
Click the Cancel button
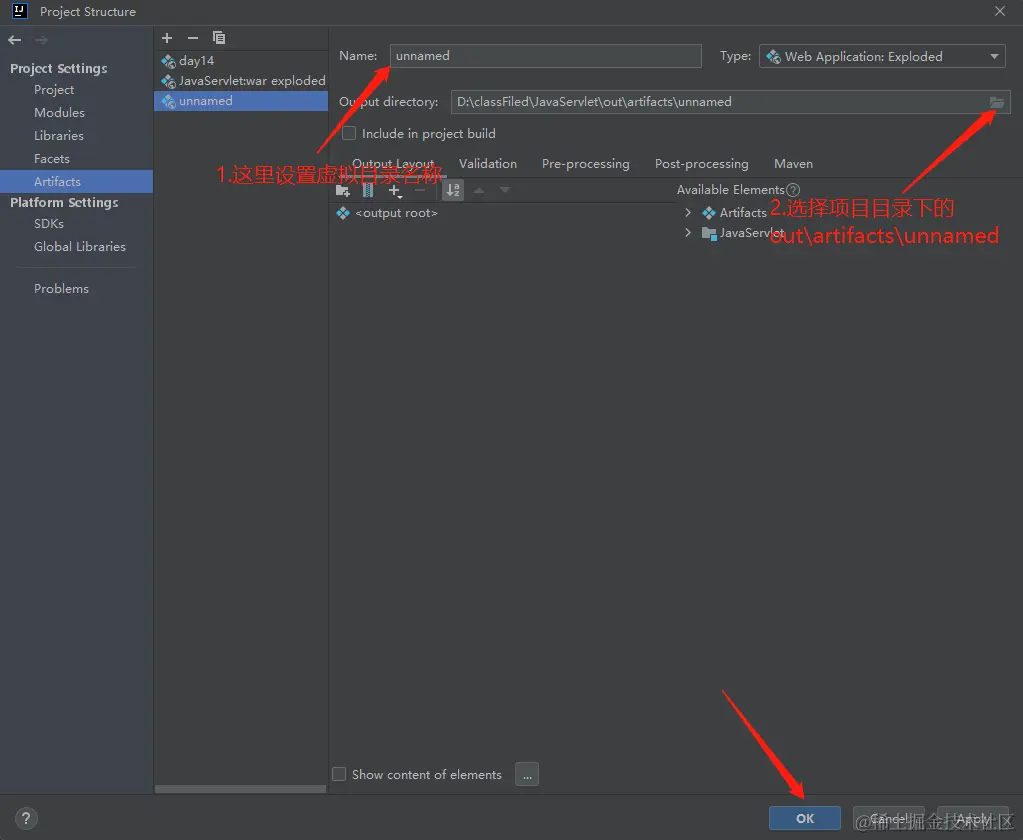tap(889, 818)
